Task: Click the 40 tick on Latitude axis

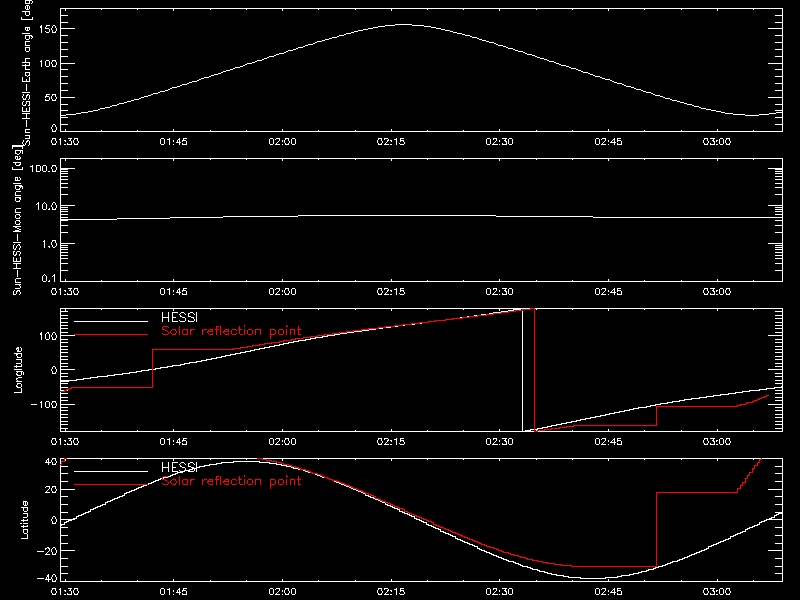Action: [51, 461]
